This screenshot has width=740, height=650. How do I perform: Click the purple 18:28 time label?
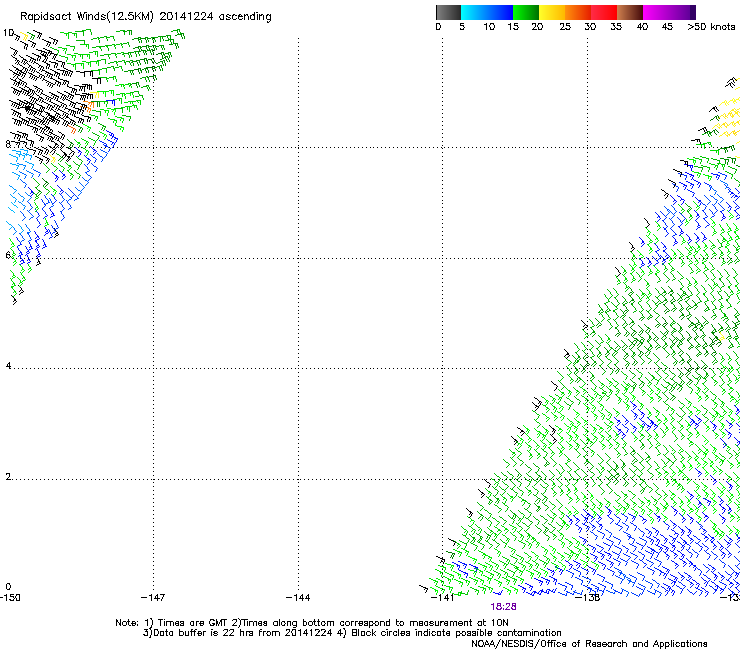(503, 607)
